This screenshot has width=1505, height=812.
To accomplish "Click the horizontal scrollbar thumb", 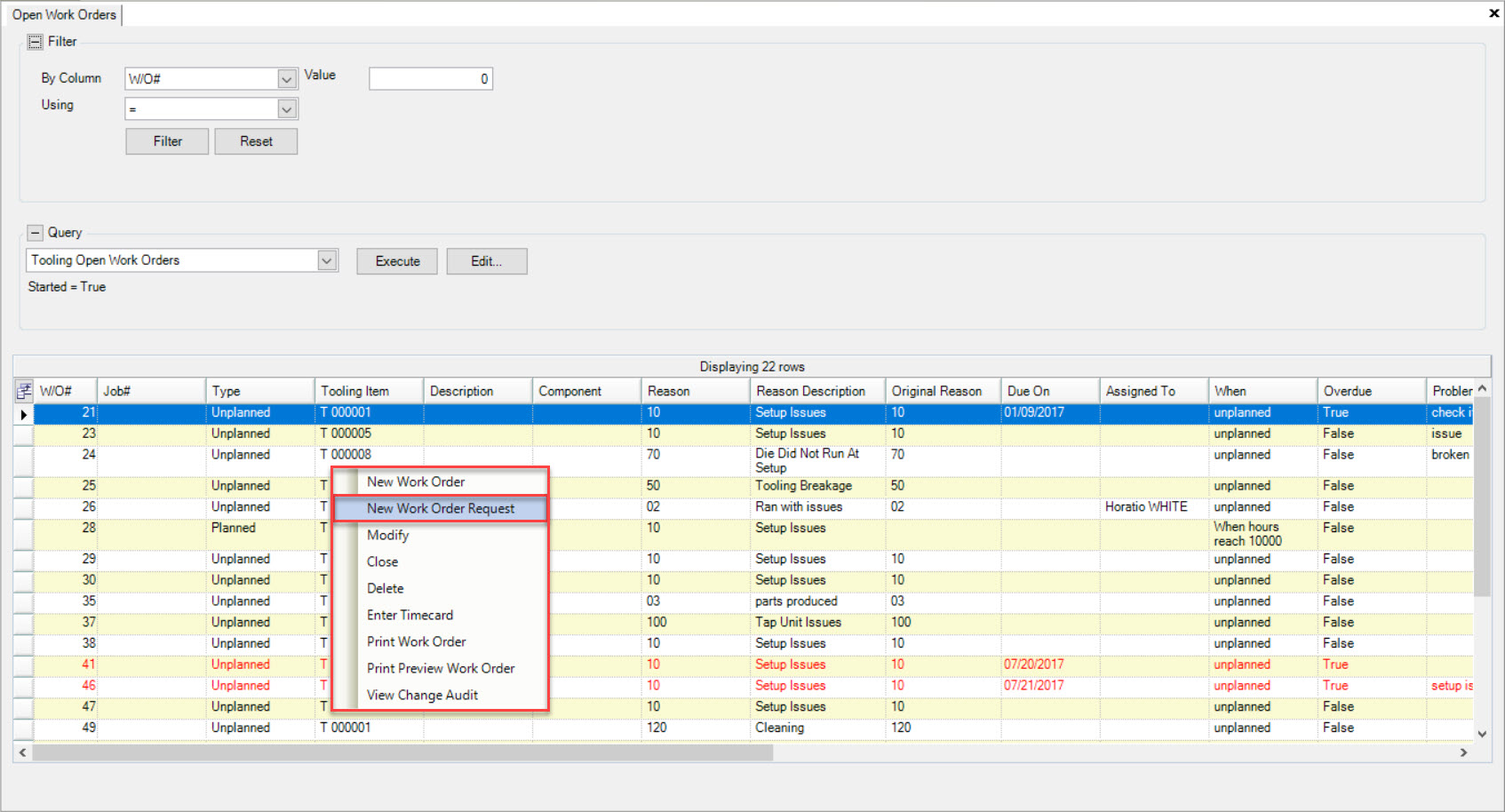I will (402, 752).
